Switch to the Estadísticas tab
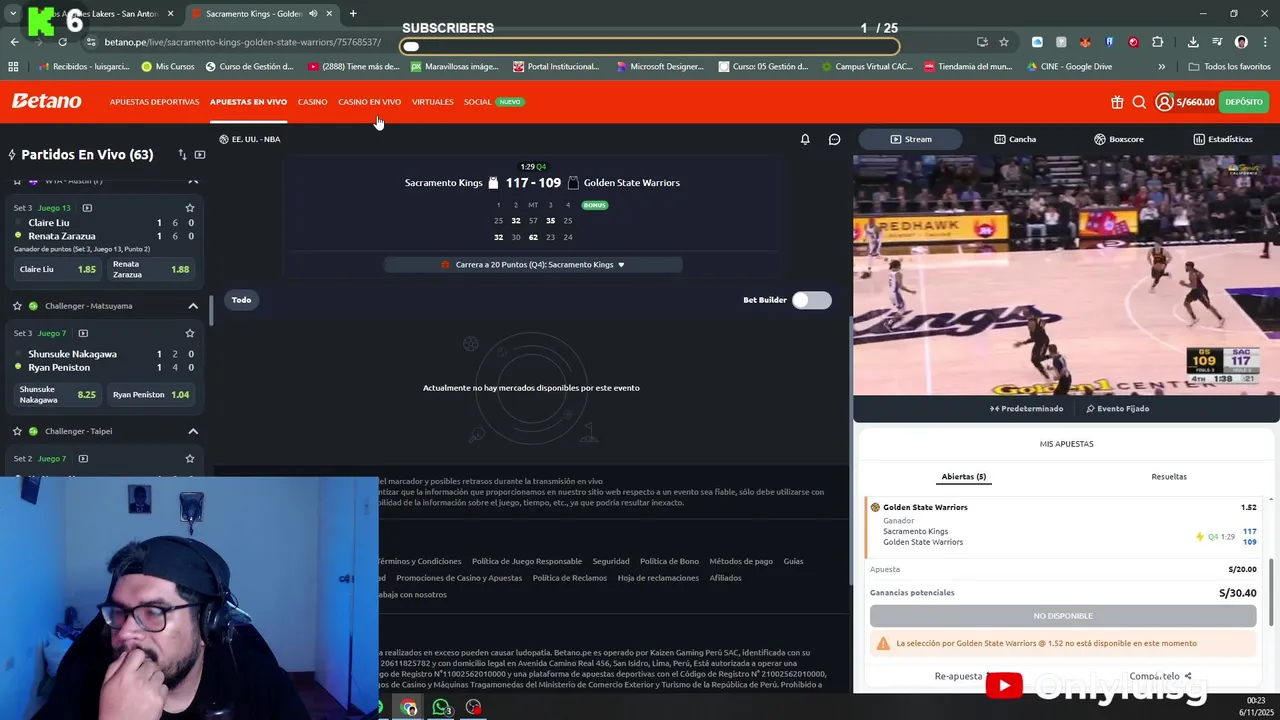The image size is (1280, 720). pos(1222,139)
